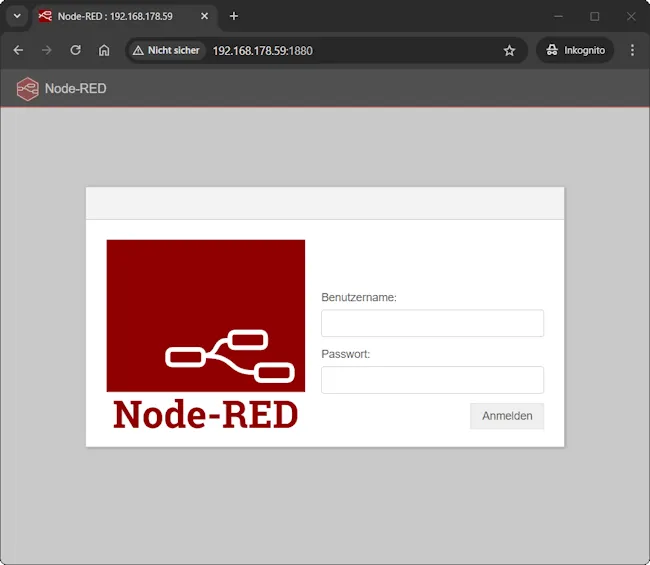Click the large red Node-RED logo image

tap(205, 334)
